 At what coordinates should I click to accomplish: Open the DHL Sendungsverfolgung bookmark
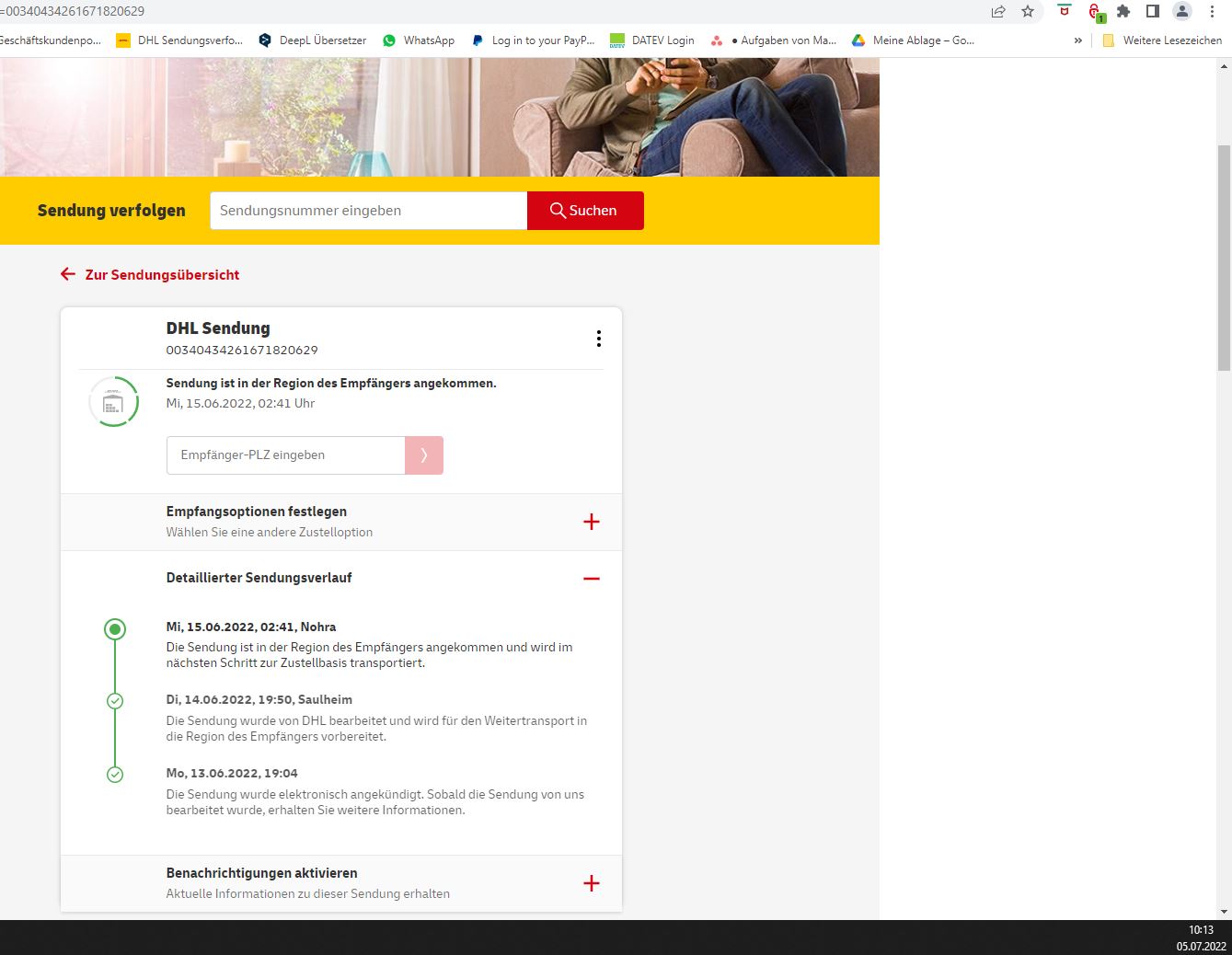pos(179,40)
